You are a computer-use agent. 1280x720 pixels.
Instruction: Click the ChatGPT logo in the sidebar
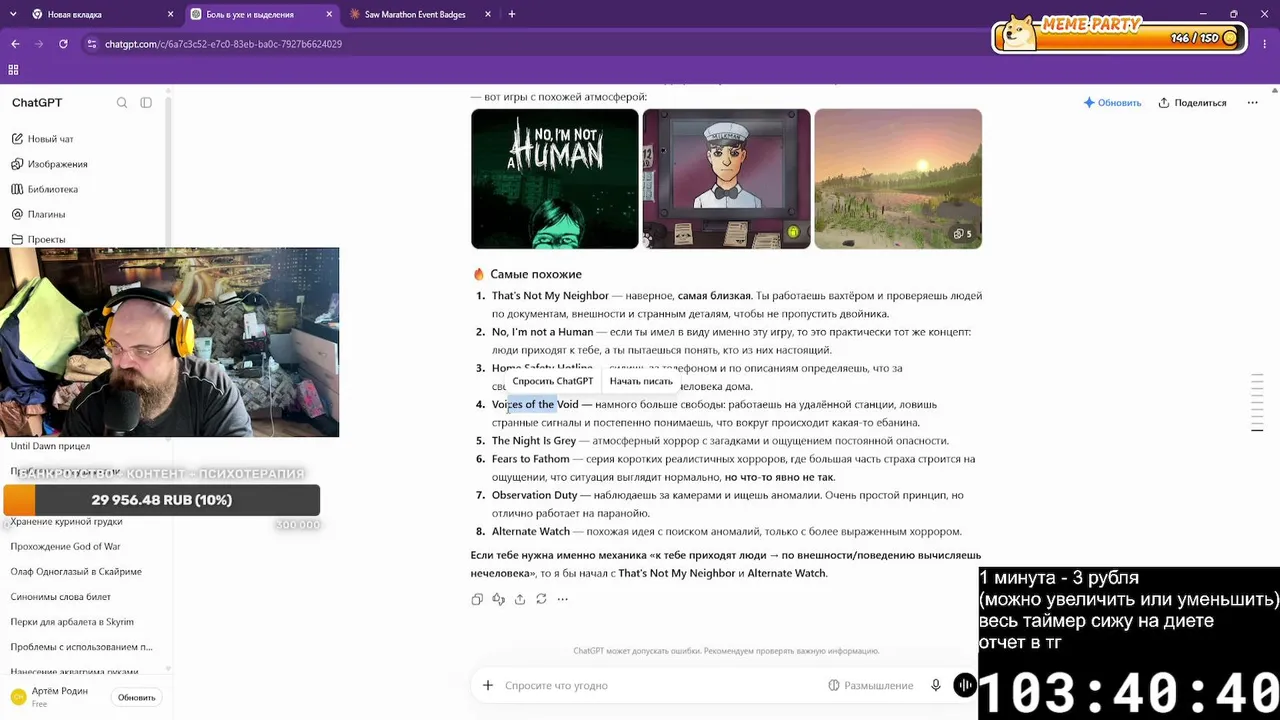[x=37, y=103]
